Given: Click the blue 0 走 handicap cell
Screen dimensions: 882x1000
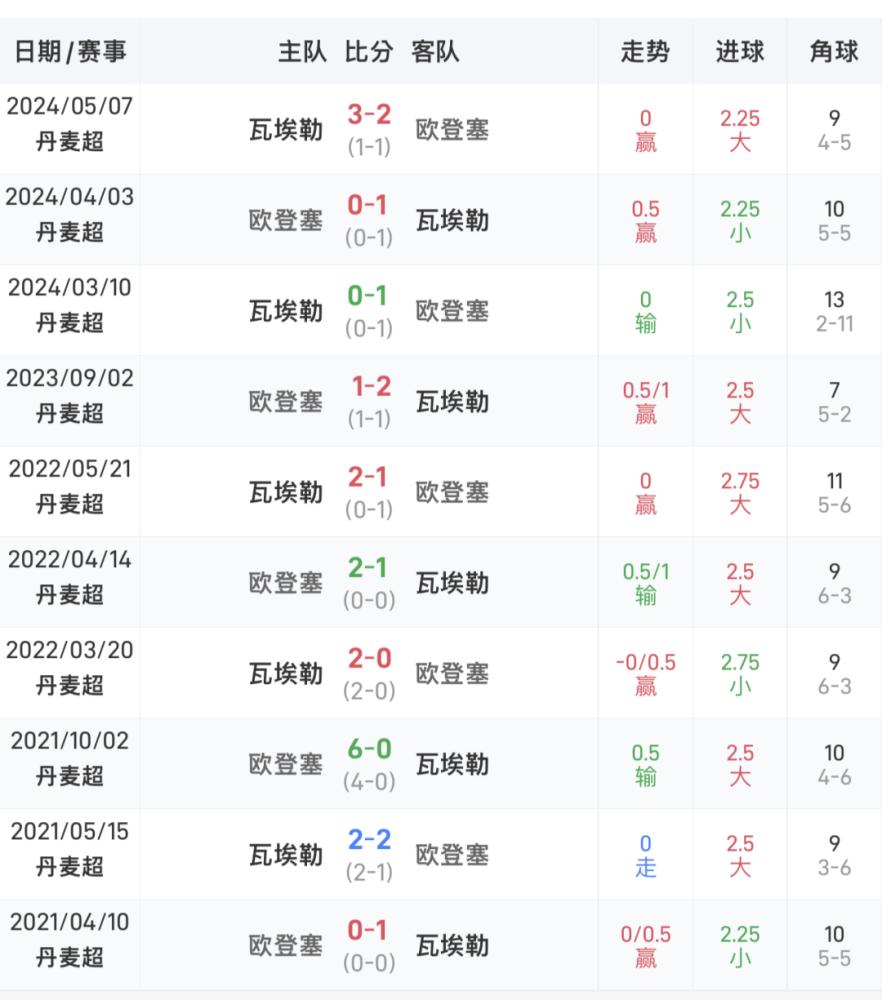Looking at the screenshot, I should tap(645, 855).
